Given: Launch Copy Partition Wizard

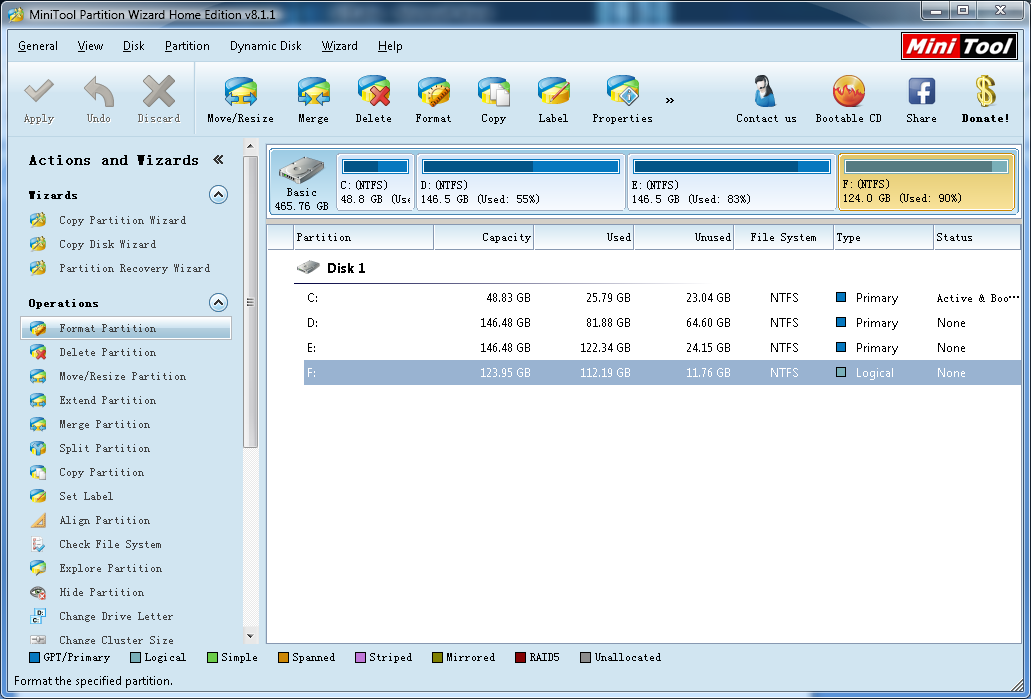Looking at the screenshot, I should 122,220.
